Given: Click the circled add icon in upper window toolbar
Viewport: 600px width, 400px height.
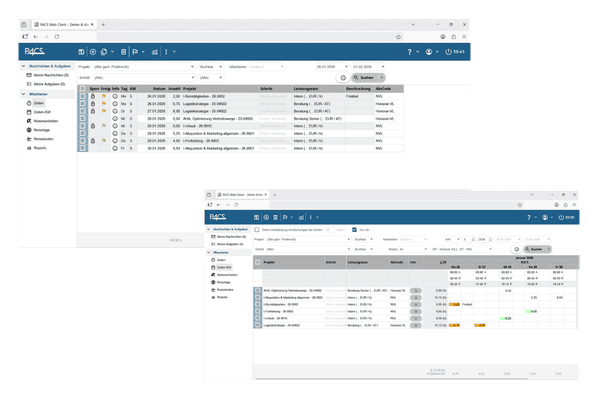Looking at the screenshot, I should click(x=93, y=52).
